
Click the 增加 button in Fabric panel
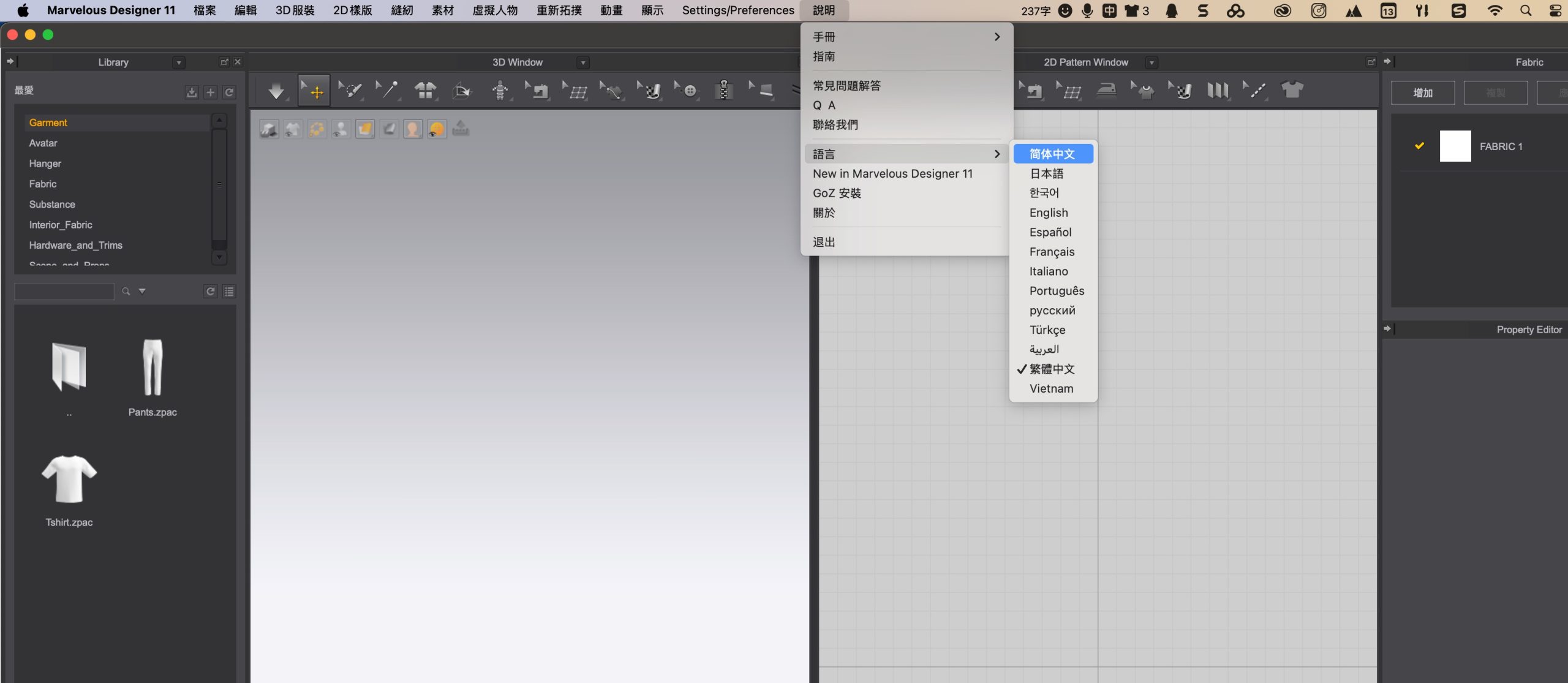click(1422, 93)
